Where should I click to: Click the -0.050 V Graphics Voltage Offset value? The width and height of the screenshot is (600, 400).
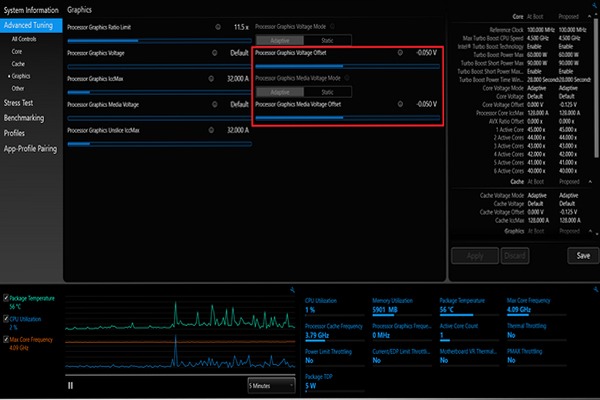[x=426, y=52]
